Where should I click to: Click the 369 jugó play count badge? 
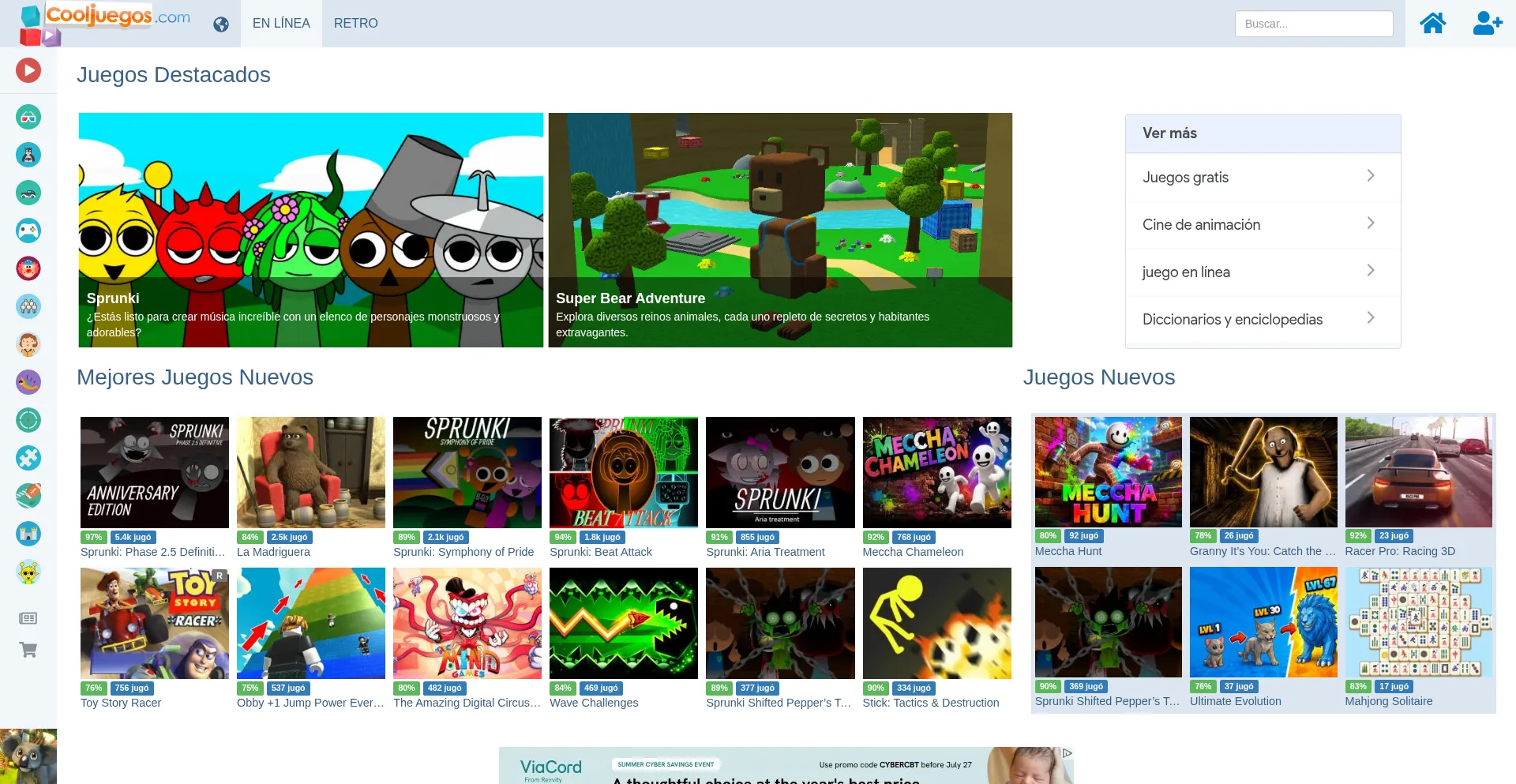click(1086, 686)
